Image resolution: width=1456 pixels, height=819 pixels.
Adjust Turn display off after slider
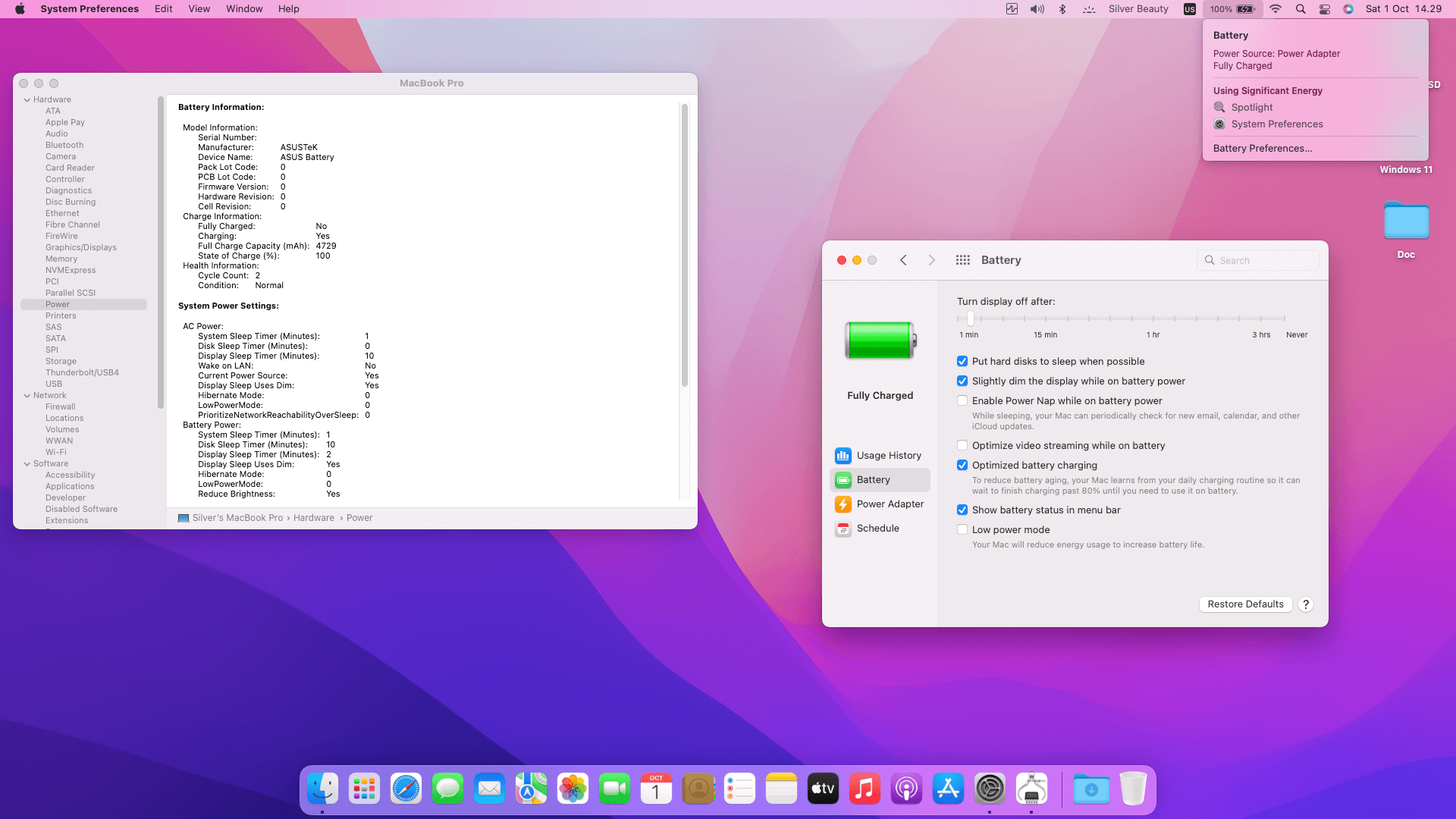971,318
